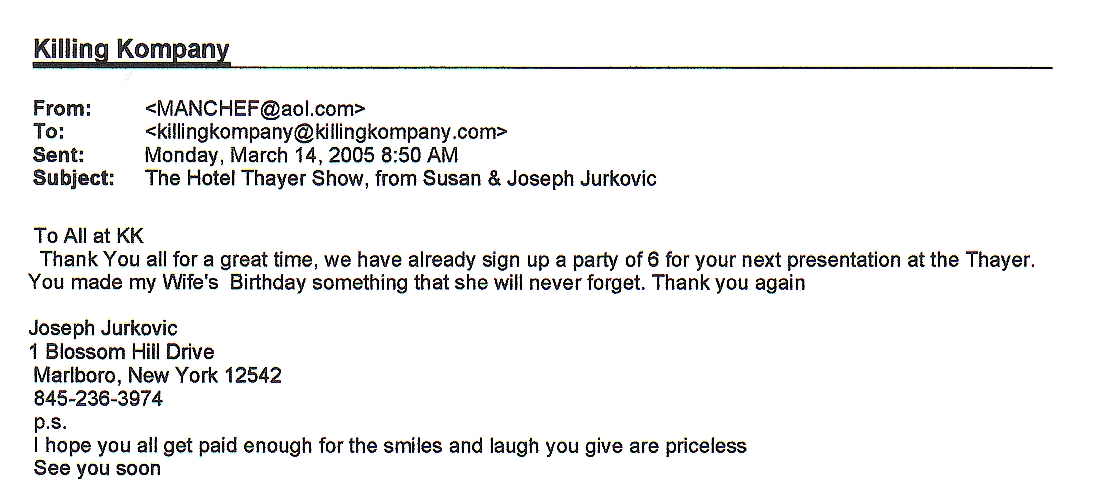The width and height of the screenshot is (1112, 502).
Task: Click the 'Thank You all for a great time' sentence
Action: click(537, 260)
